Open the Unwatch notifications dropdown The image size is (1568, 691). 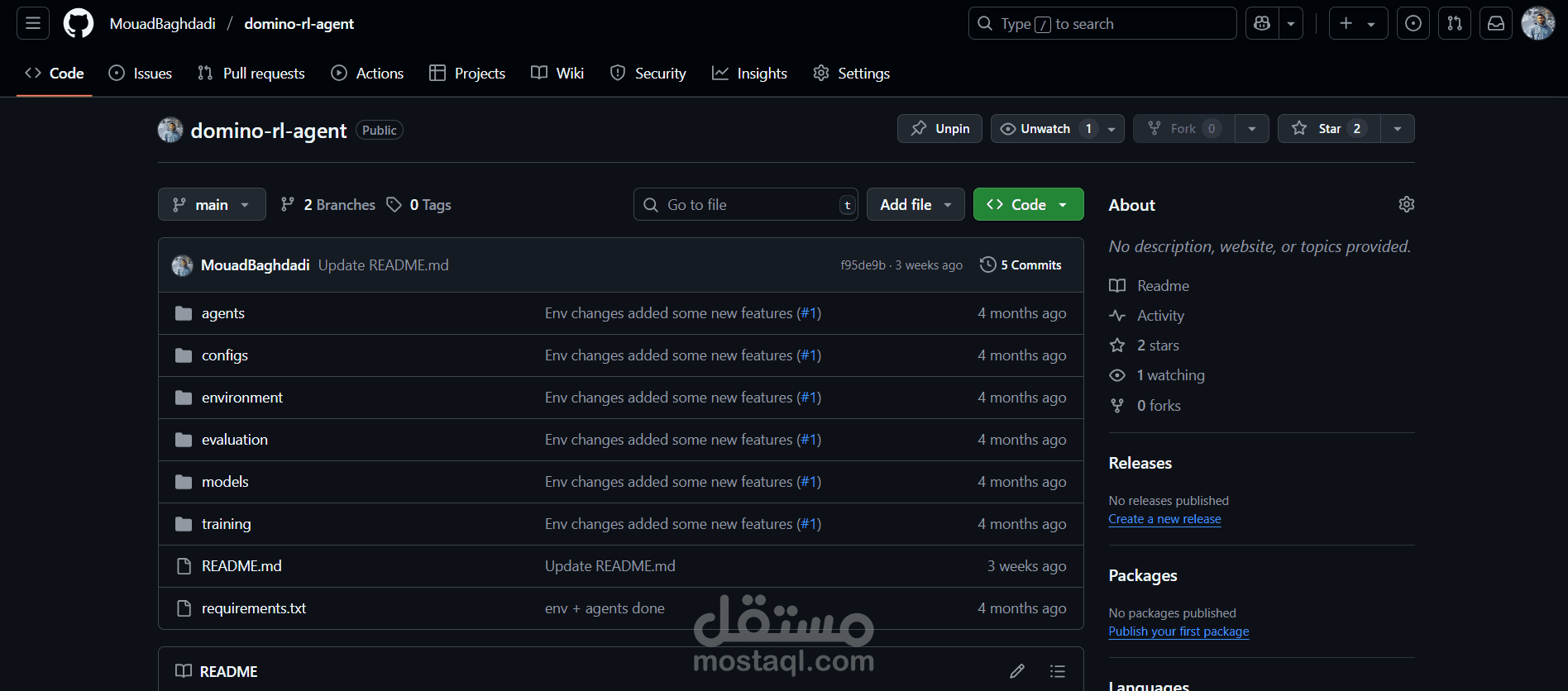pos(1057,128)
